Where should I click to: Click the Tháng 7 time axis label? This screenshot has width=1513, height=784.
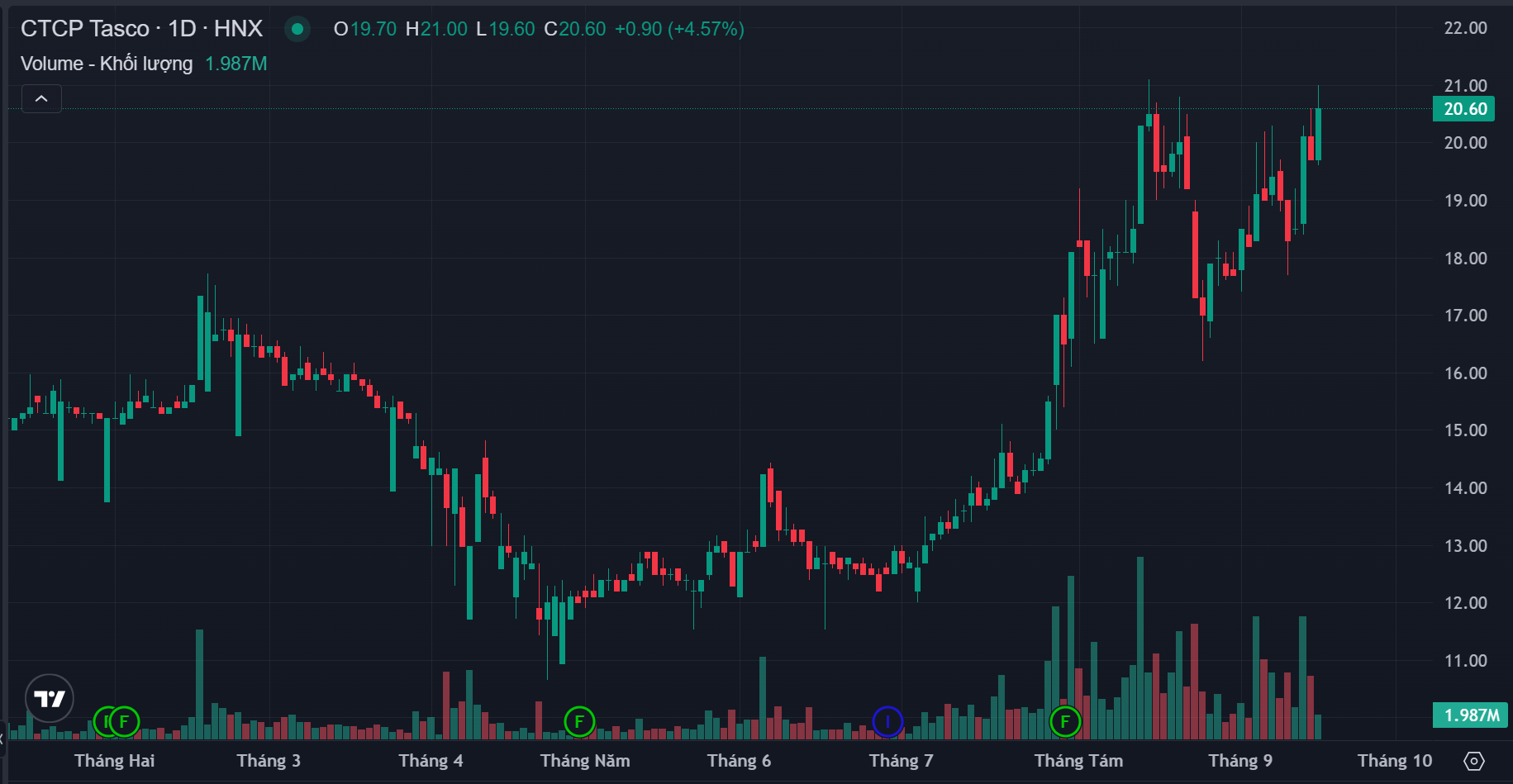pos(901,761)
